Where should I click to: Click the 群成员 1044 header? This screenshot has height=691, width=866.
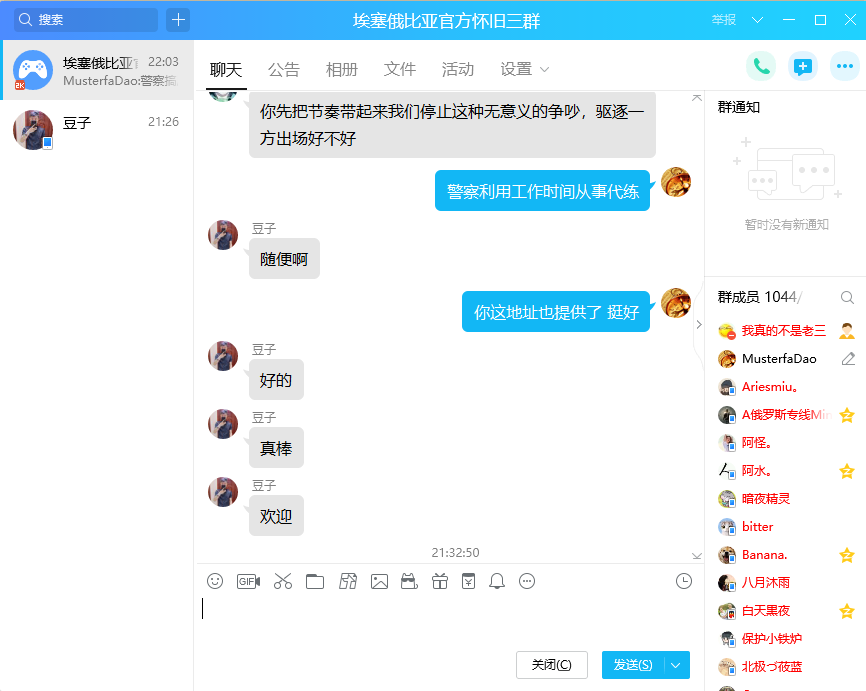[x=758, y=298]
